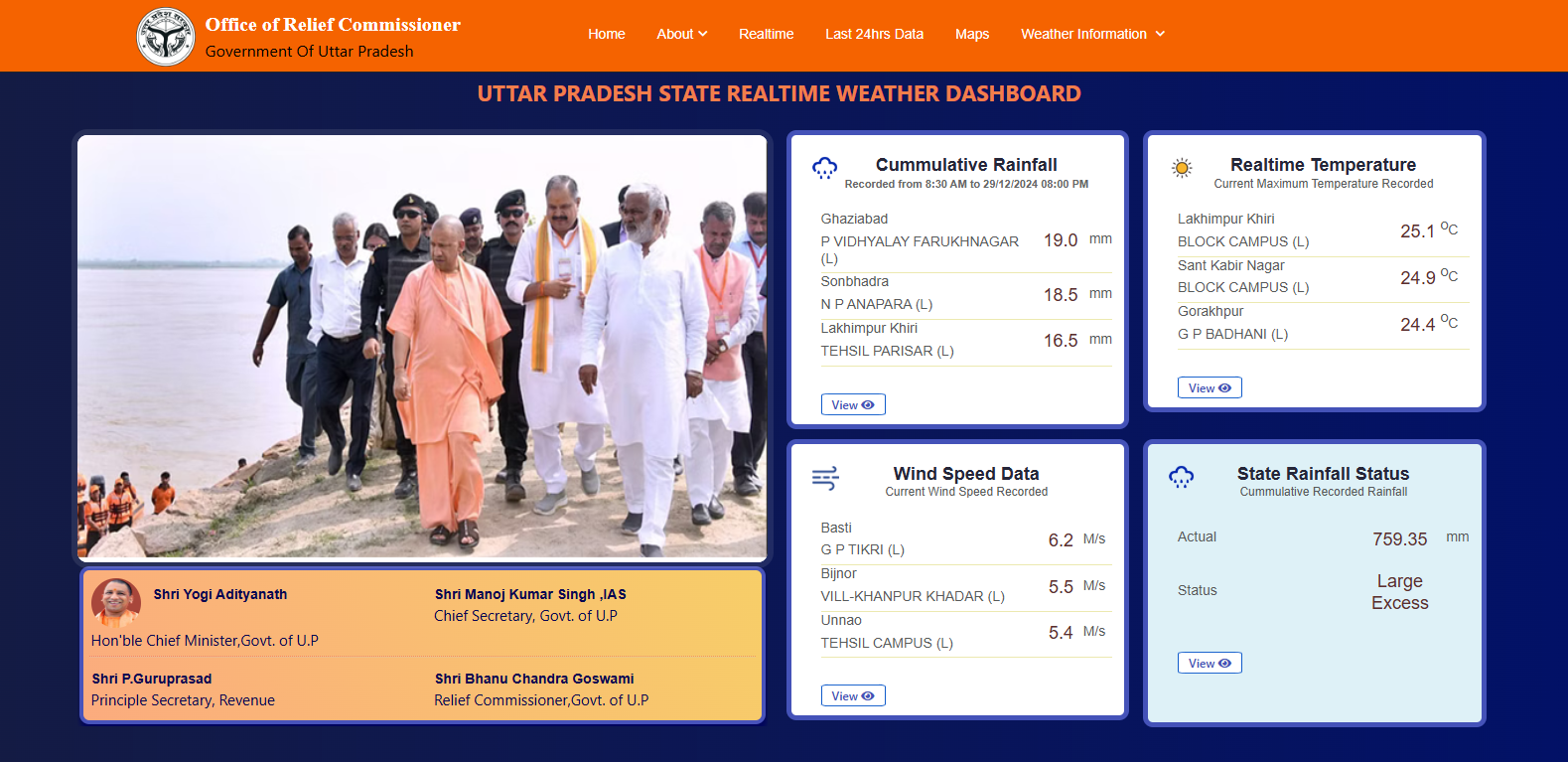
Task: Open the Last 24hrs Data page
Action: (874, 34)
